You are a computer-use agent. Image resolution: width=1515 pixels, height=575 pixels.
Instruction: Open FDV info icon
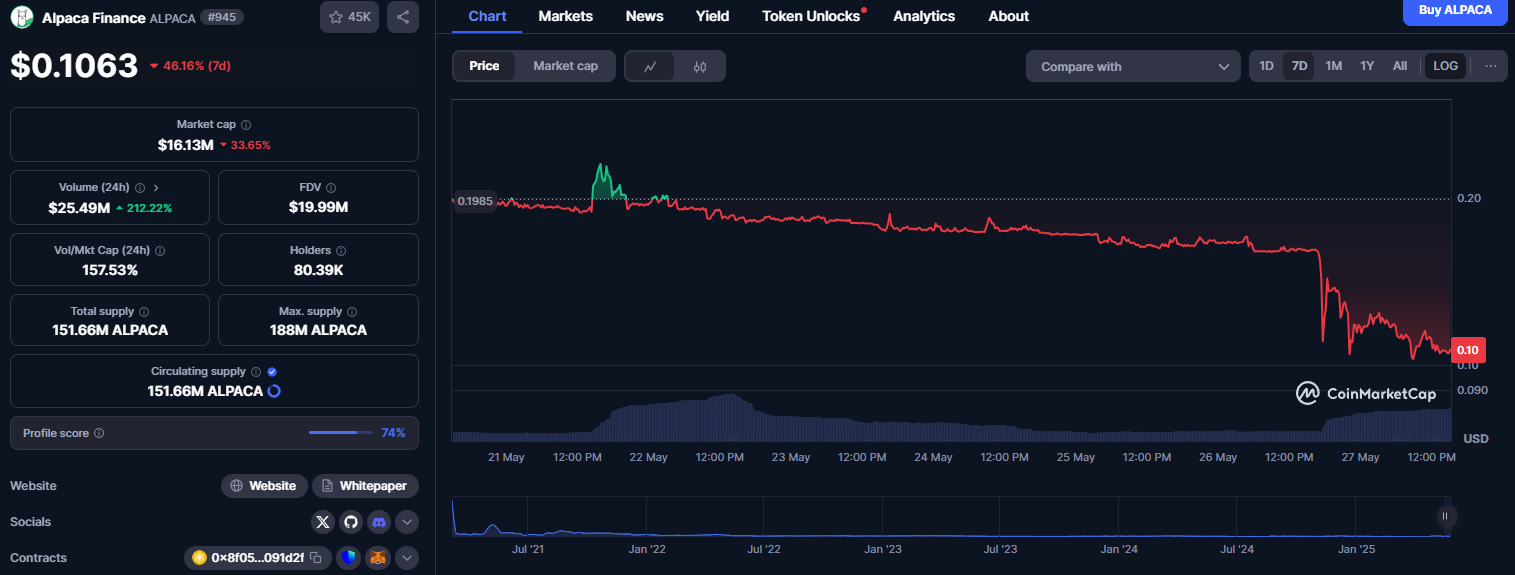click(x=331, y=188)
